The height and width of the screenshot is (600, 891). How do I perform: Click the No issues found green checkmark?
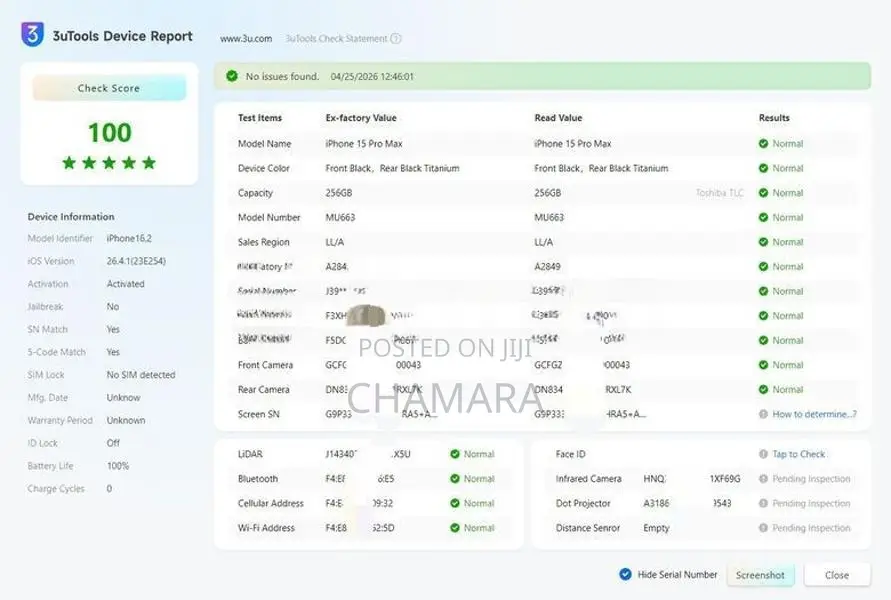[x=232, y=76]
